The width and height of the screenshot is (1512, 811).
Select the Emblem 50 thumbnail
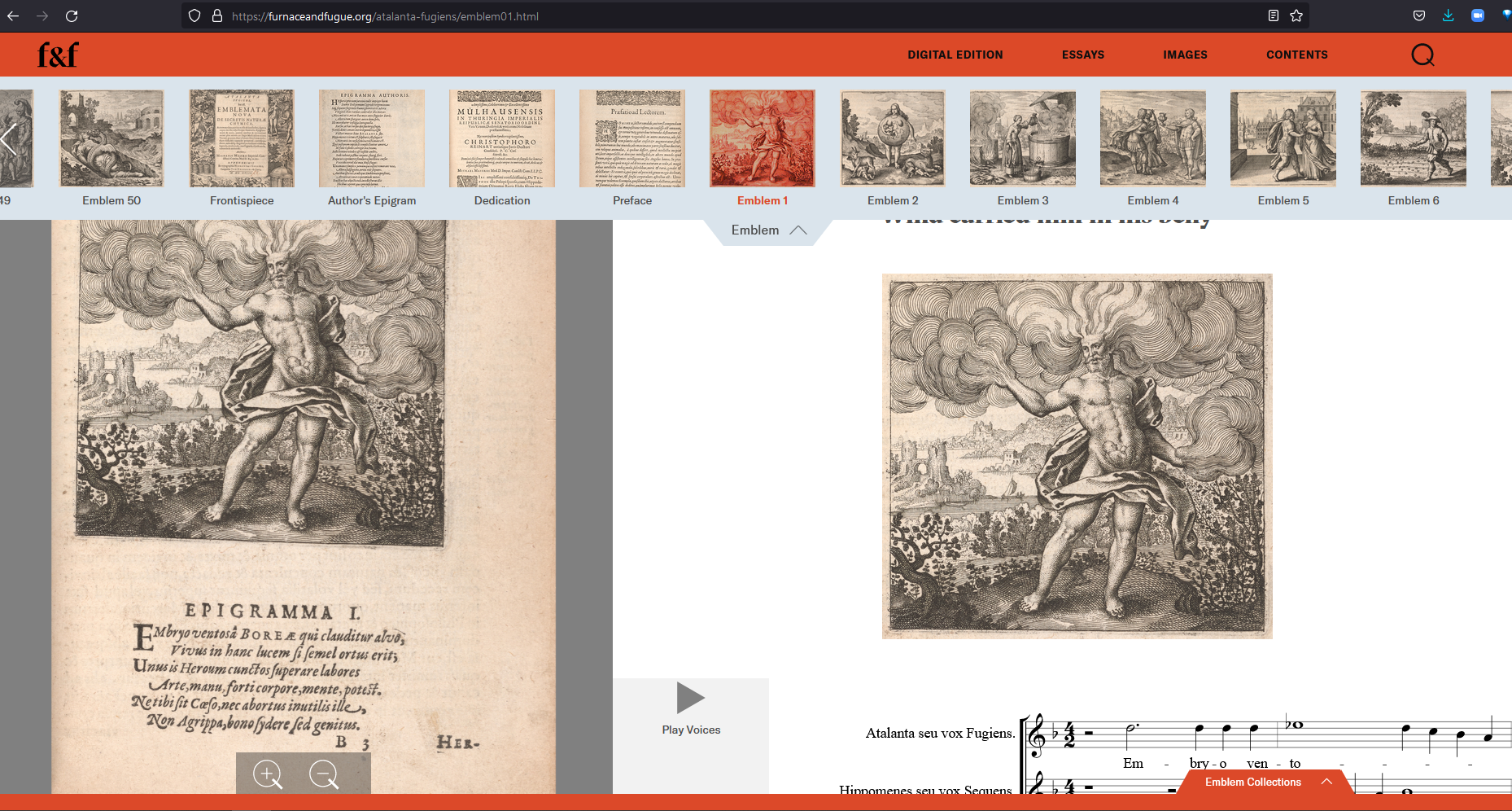point(111,138)
